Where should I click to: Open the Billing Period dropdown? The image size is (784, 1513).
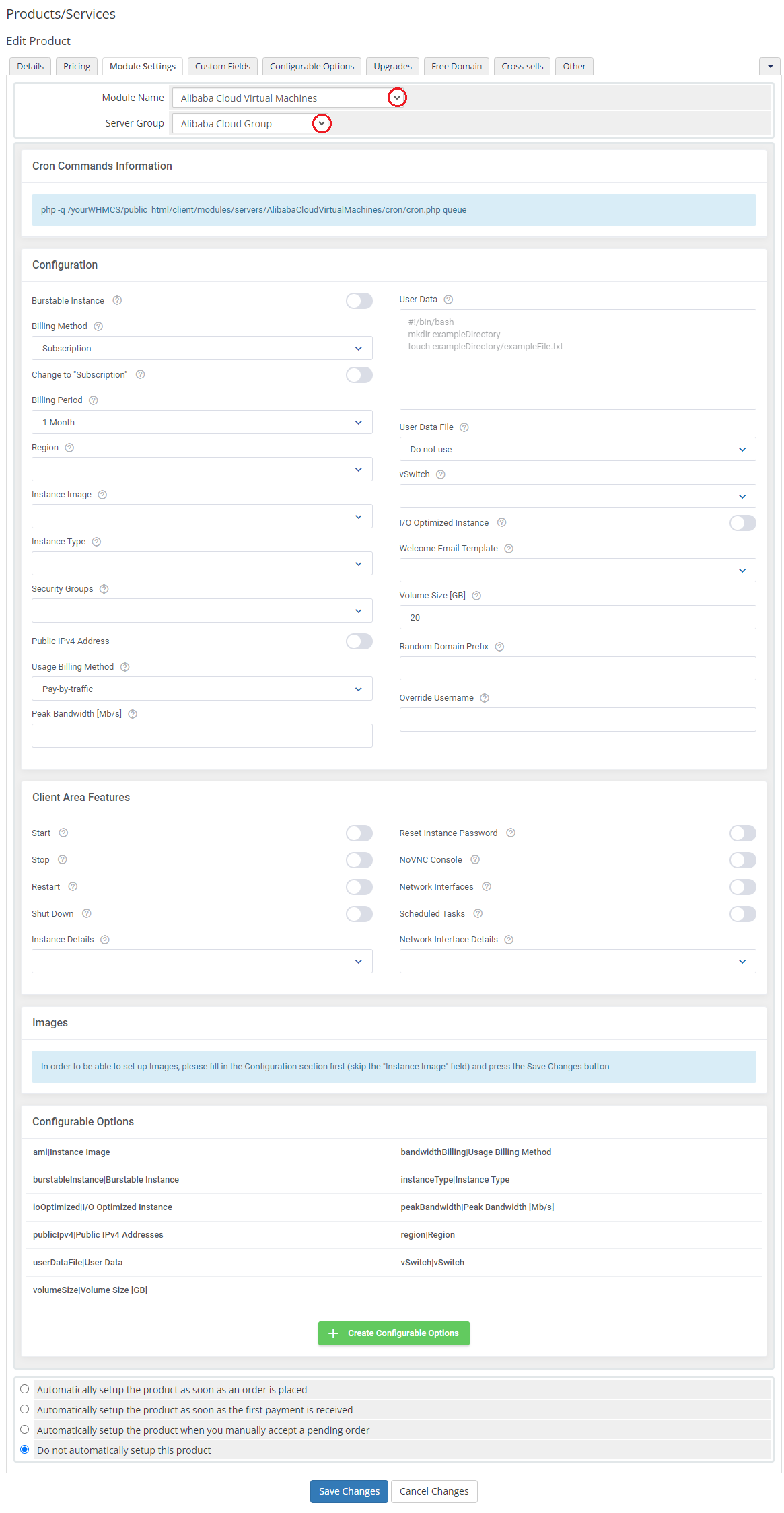[202, 422]
